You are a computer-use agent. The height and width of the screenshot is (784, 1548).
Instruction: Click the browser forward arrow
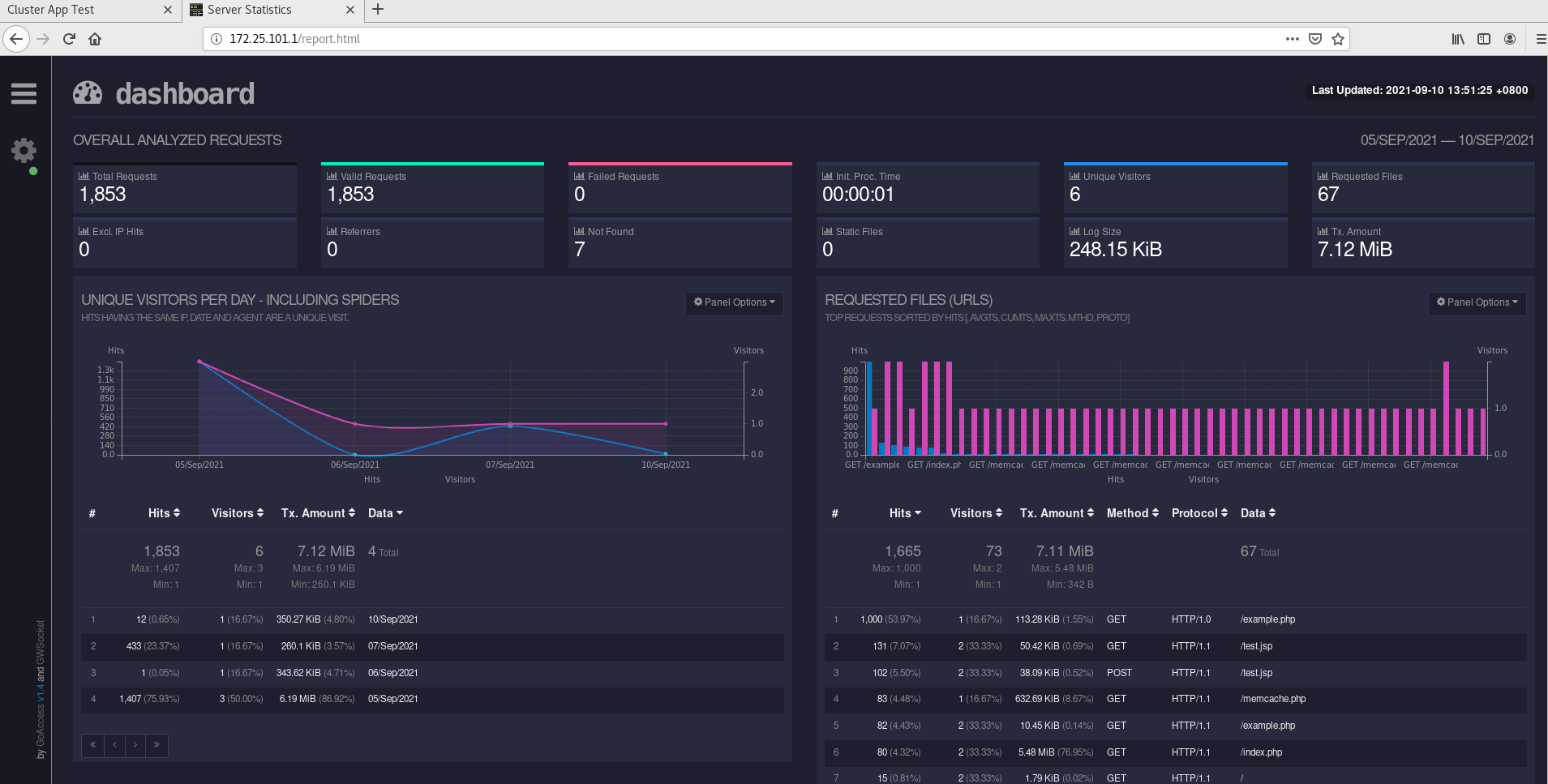pyautogui.click(x=43, y=39)
